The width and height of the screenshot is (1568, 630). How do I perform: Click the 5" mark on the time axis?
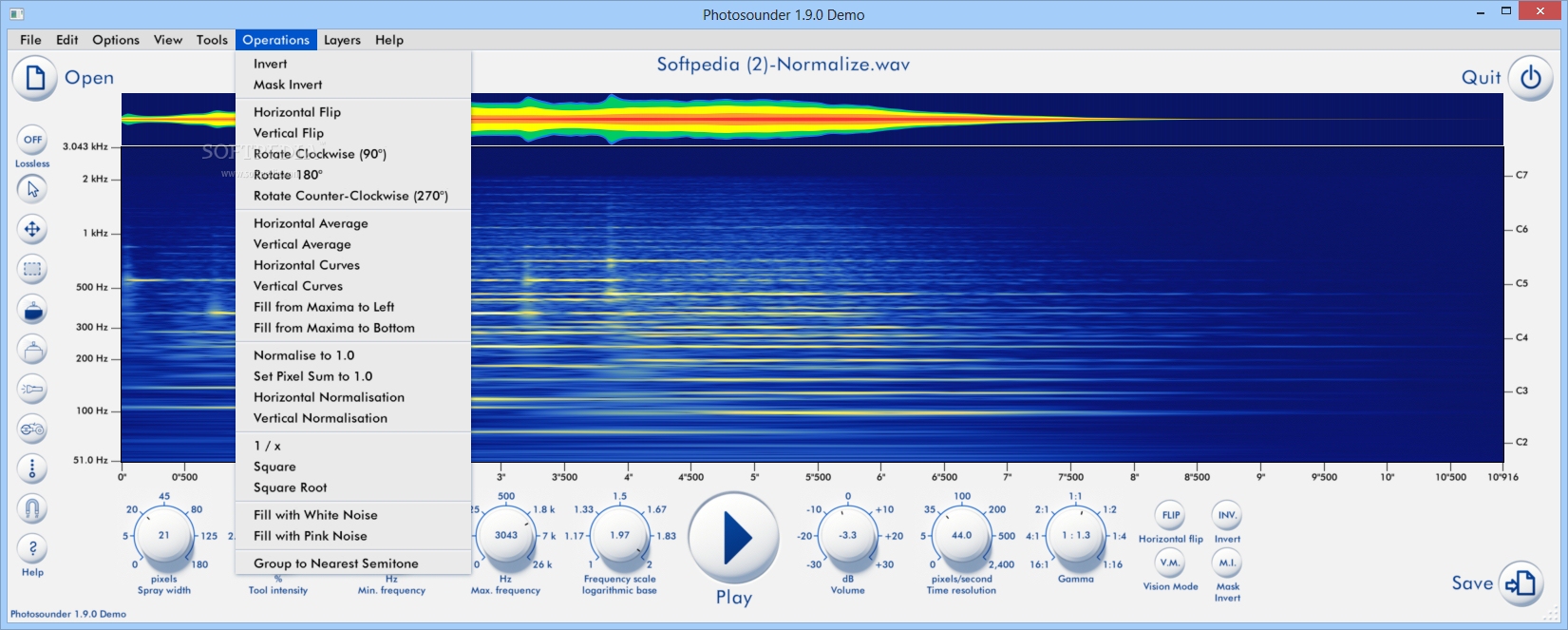755,477
